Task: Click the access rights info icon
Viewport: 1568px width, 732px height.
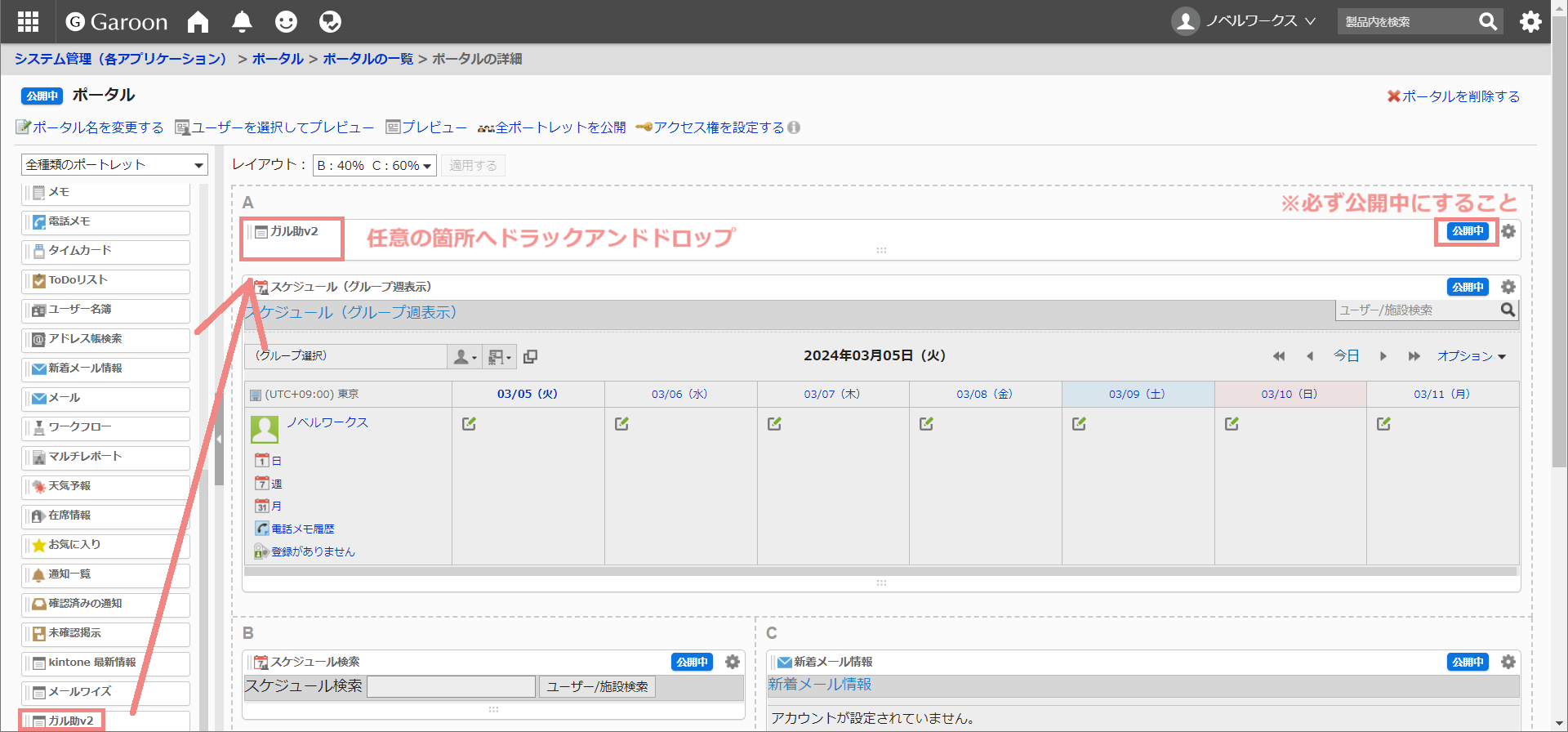Action: point(794,127)
